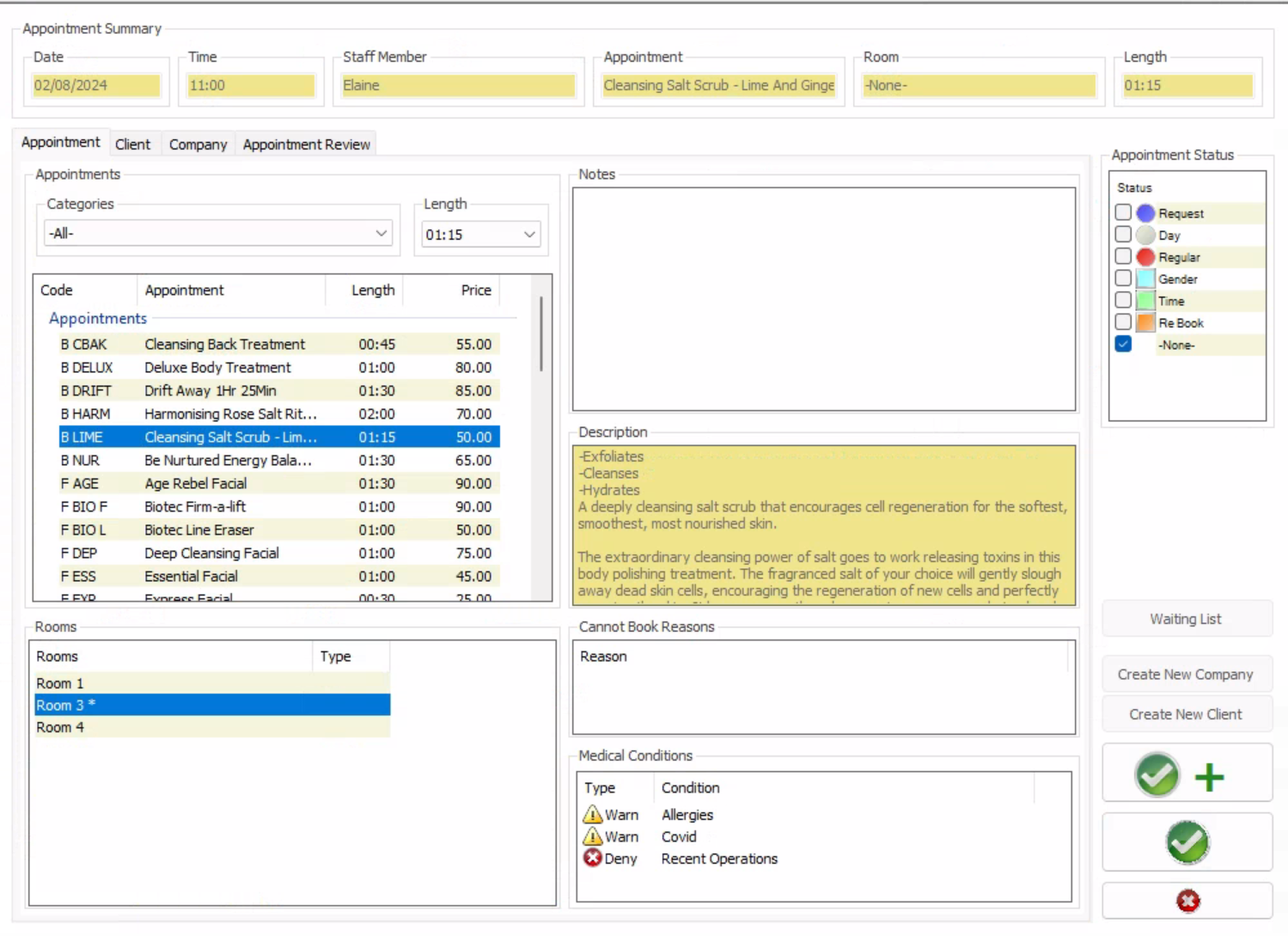
Task: Click the Room summary field showing -None-
Action: click(x=980, y=85)
